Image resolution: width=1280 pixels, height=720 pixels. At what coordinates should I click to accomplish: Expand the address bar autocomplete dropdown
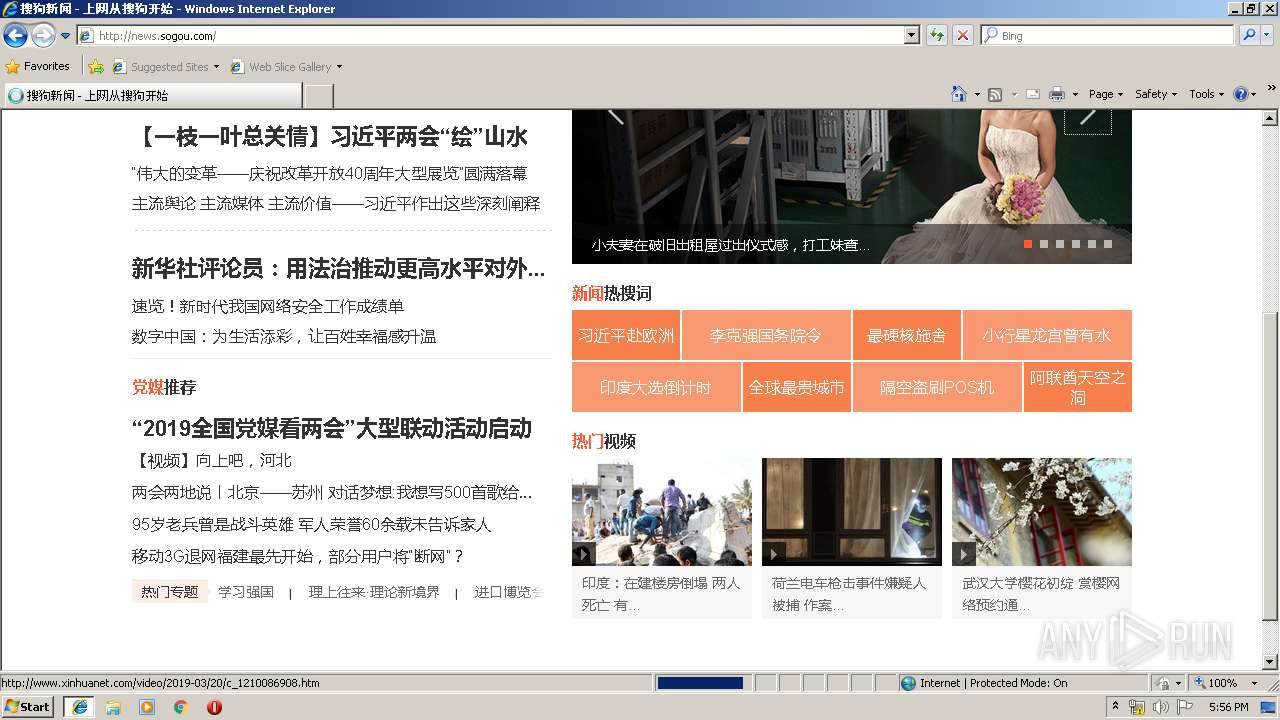click(x=912, y=36)
